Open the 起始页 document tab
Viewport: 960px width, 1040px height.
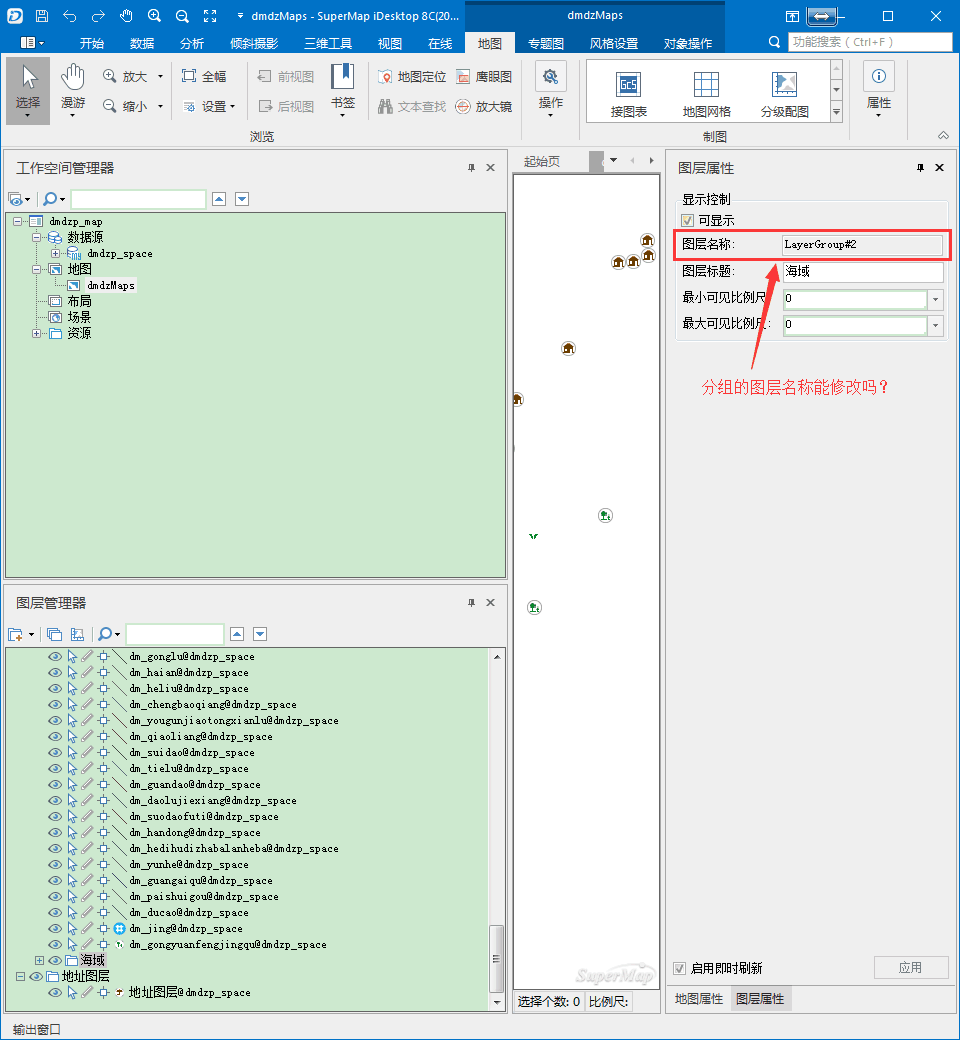[542, 161]
